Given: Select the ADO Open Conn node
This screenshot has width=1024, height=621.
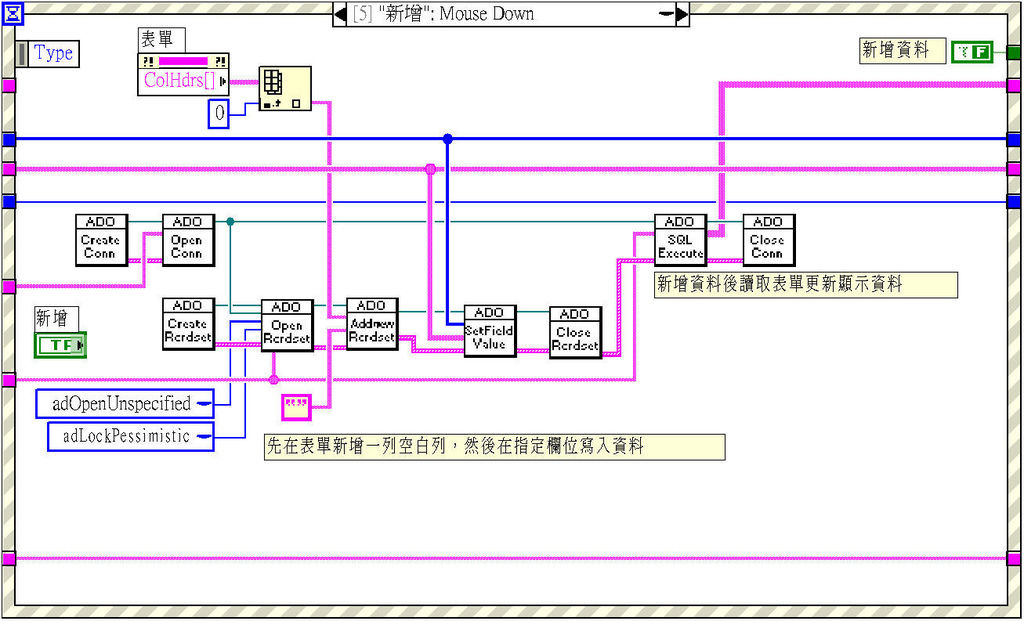Looking at the screenshot, I should point(188,240).
